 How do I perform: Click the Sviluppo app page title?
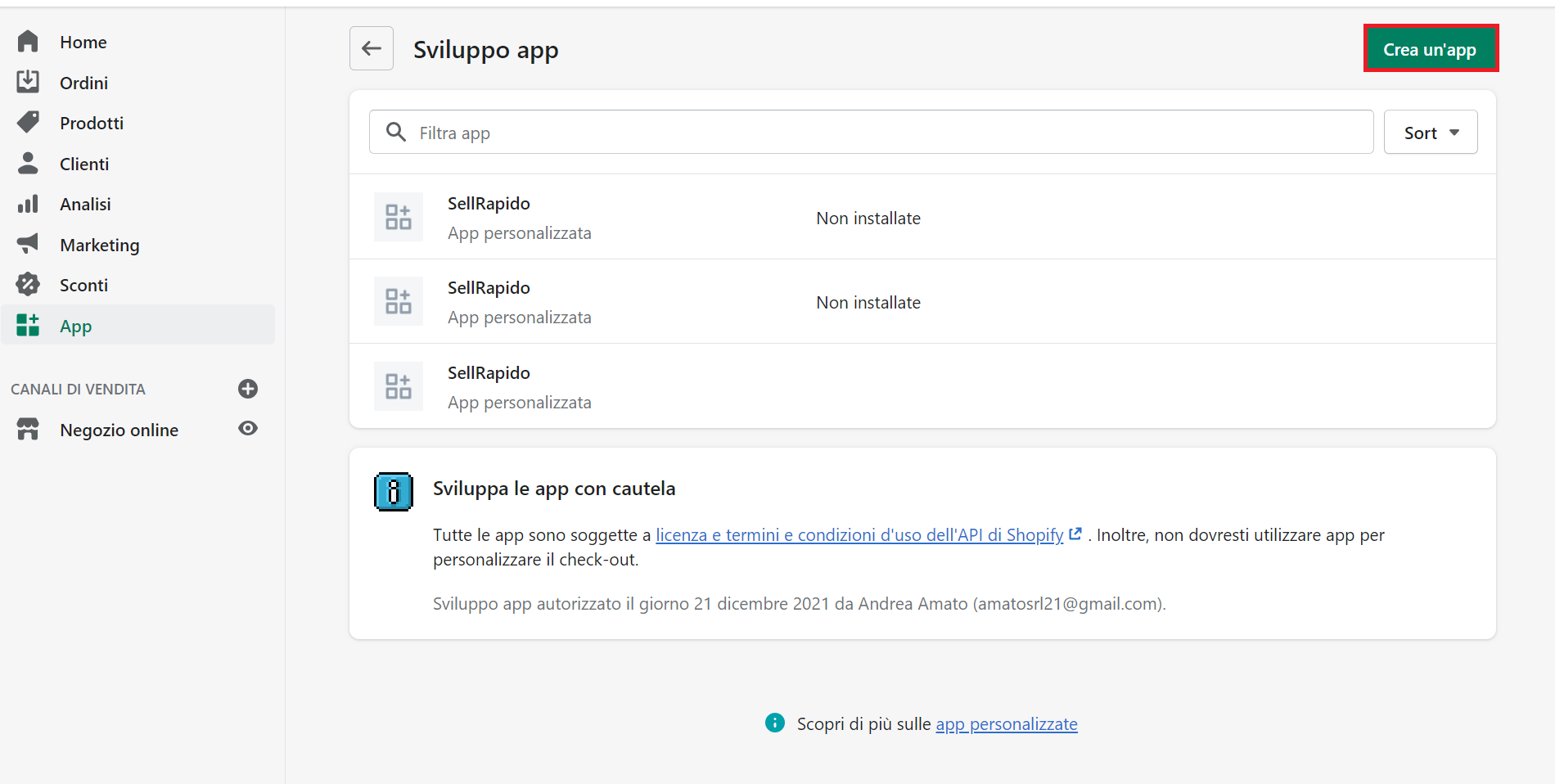pos(485,49)
